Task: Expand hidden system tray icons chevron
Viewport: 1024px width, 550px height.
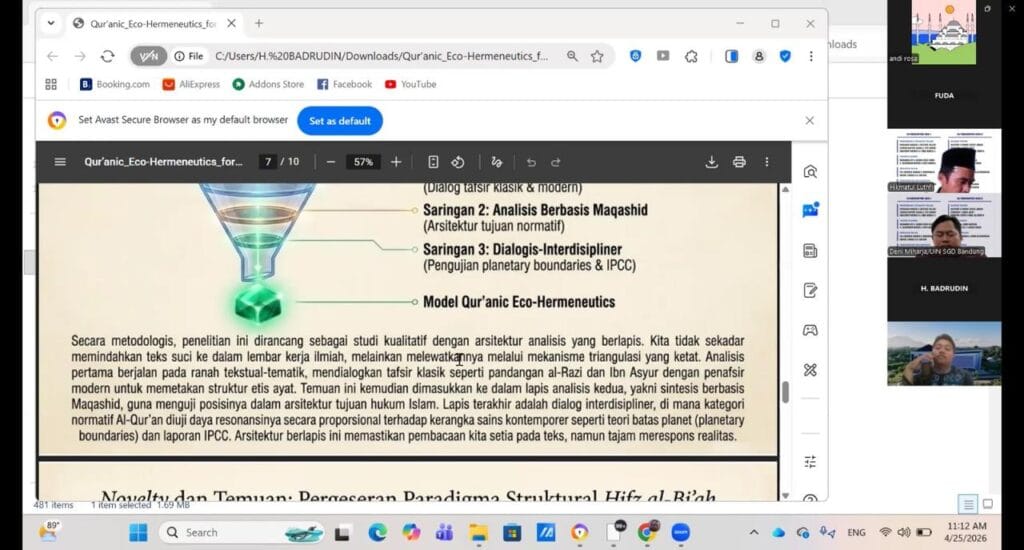Action: (x=753, y=532)
